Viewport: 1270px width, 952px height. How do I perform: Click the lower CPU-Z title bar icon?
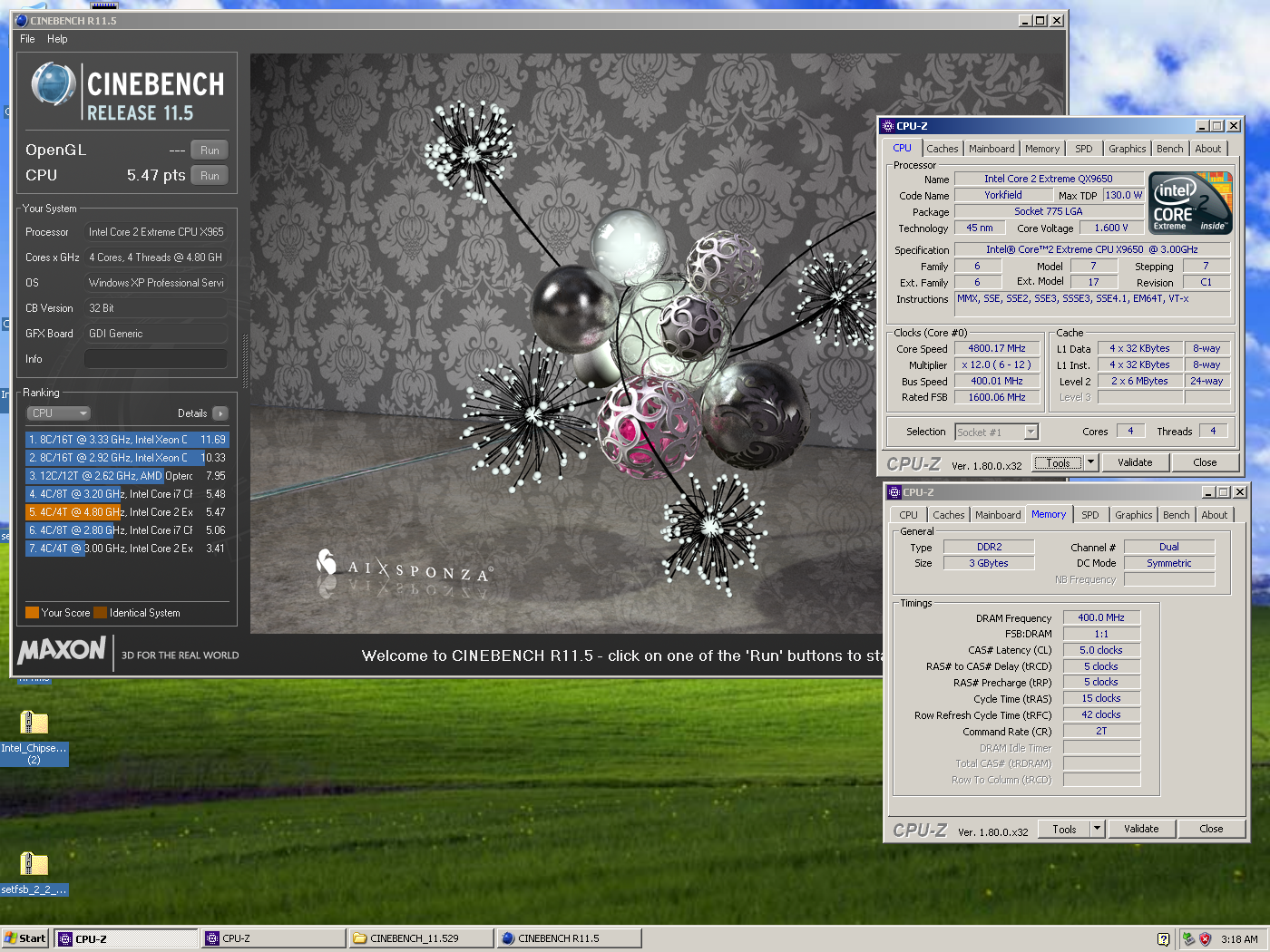[x=894, y=492]
